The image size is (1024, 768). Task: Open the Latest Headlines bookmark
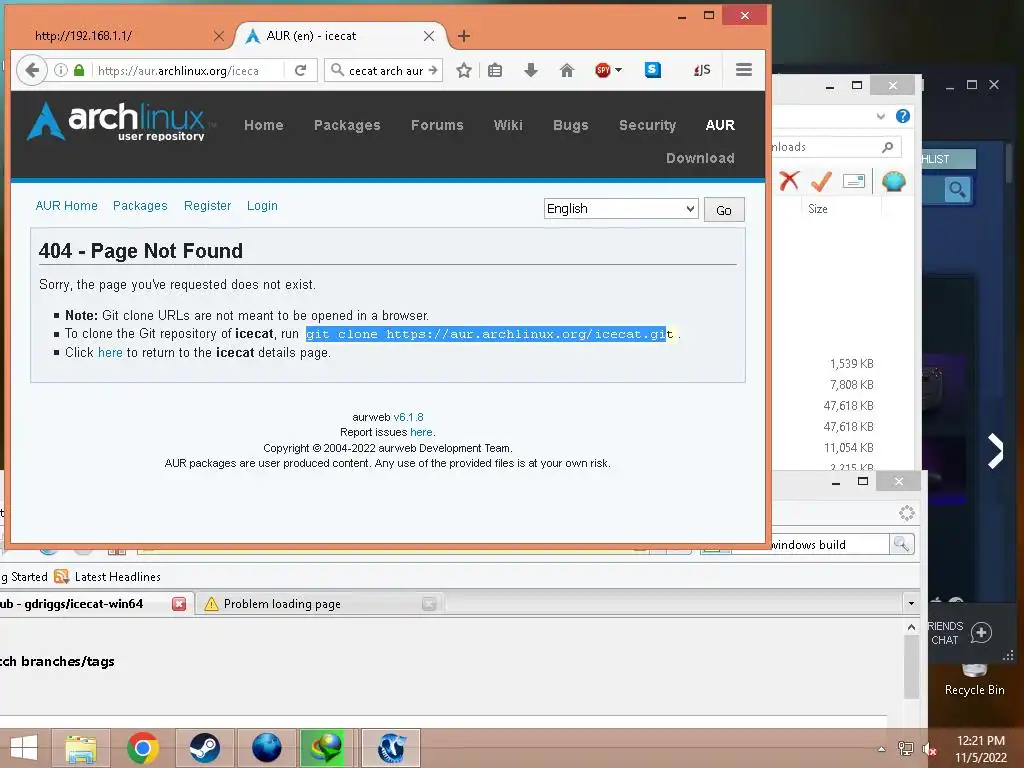point(108,577)
